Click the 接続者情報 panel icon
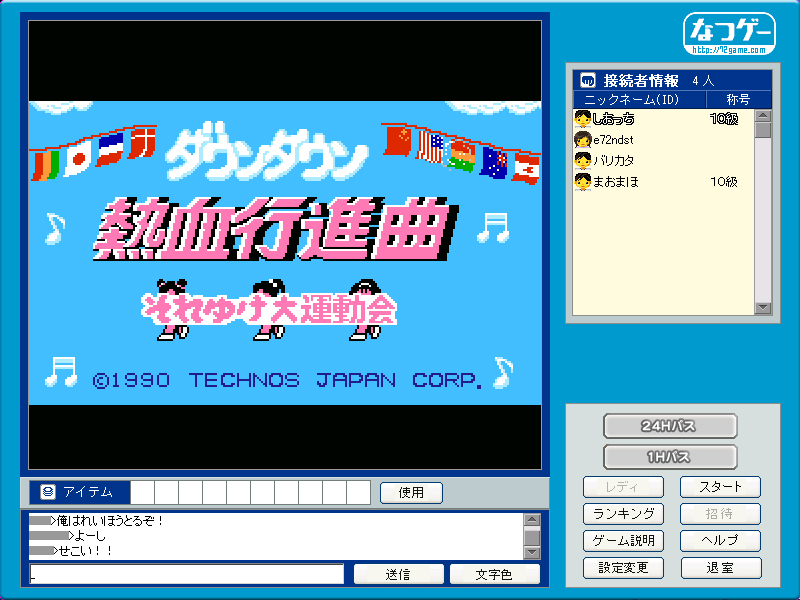 (x=588, y=81)
